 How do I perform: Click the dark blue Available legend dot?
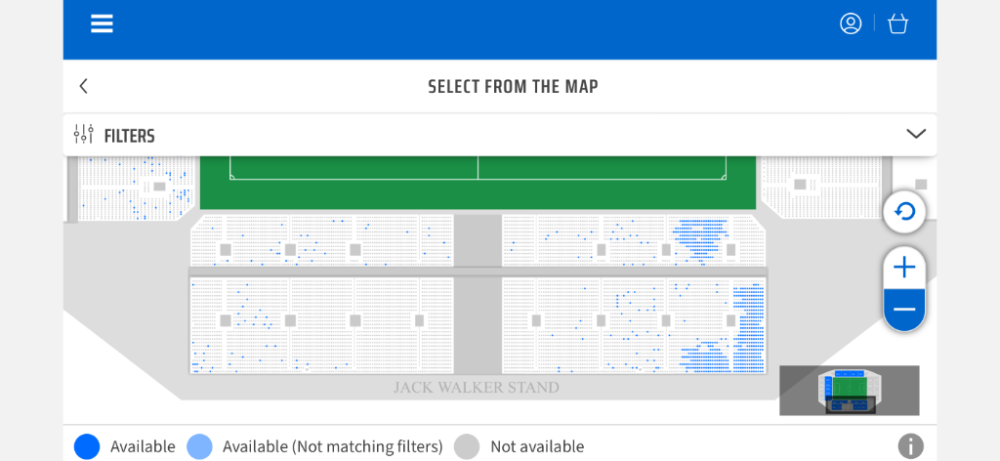(87, 446)
